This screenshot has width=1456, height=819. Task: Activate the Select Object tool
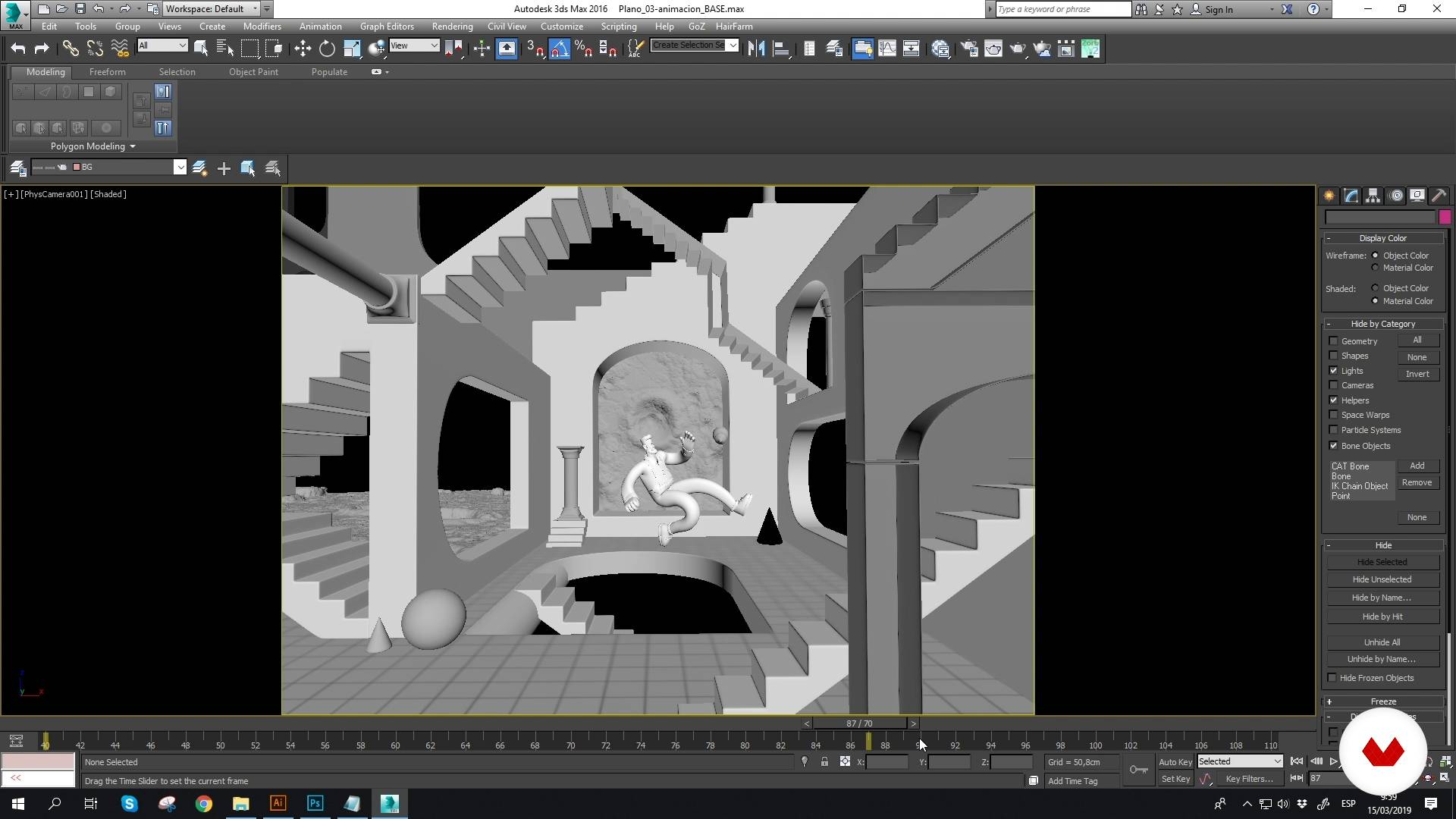201,49
